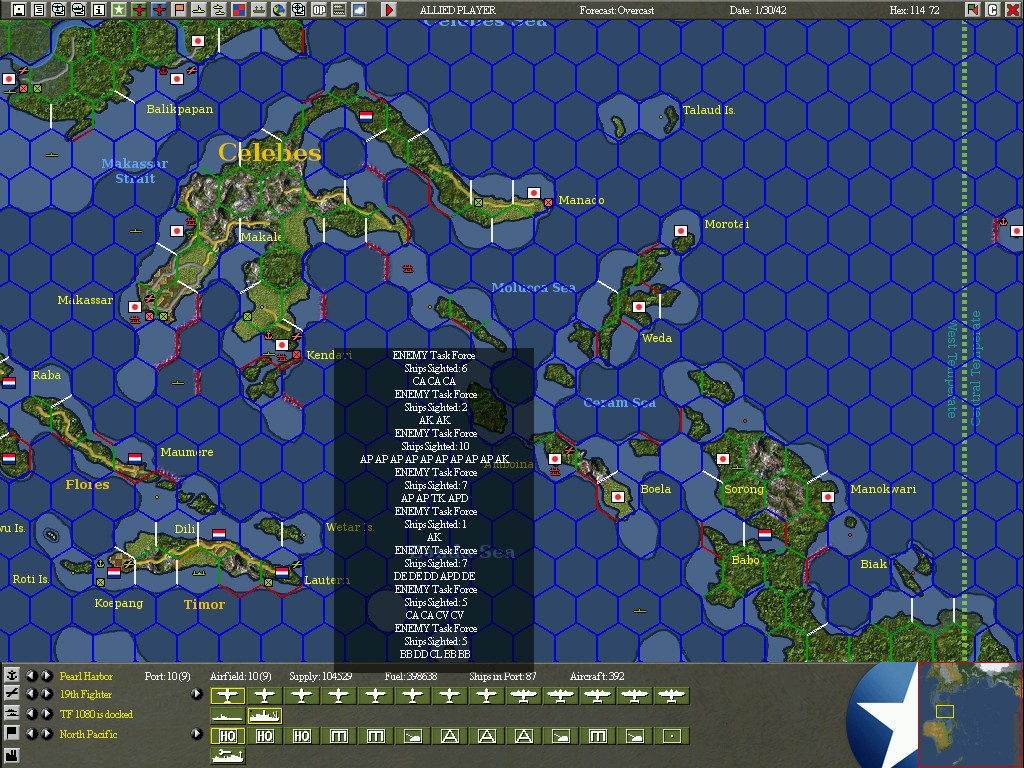
Task: Open Pearl Harbor base name link
Action: (x=86, y=676)
